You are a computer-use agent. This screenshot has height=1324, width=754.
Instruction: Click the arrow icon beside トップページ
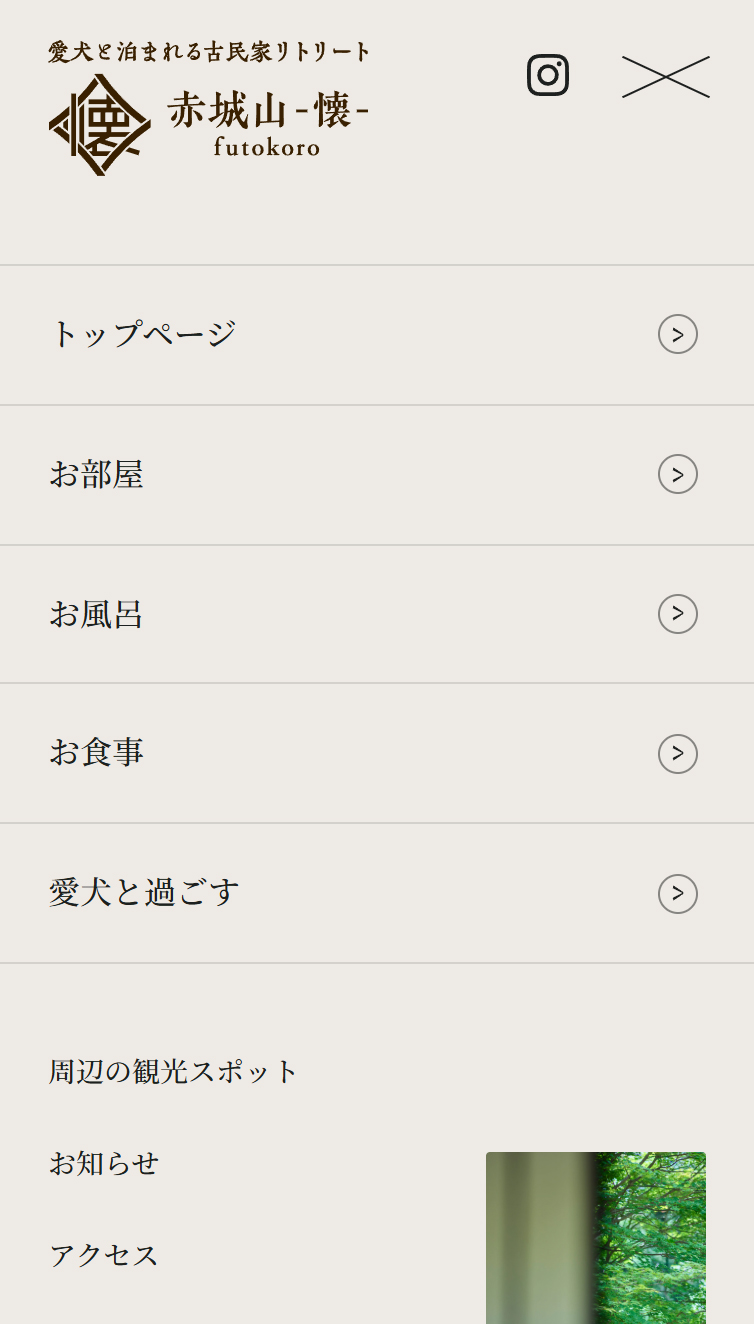click(x=678, y=334)
